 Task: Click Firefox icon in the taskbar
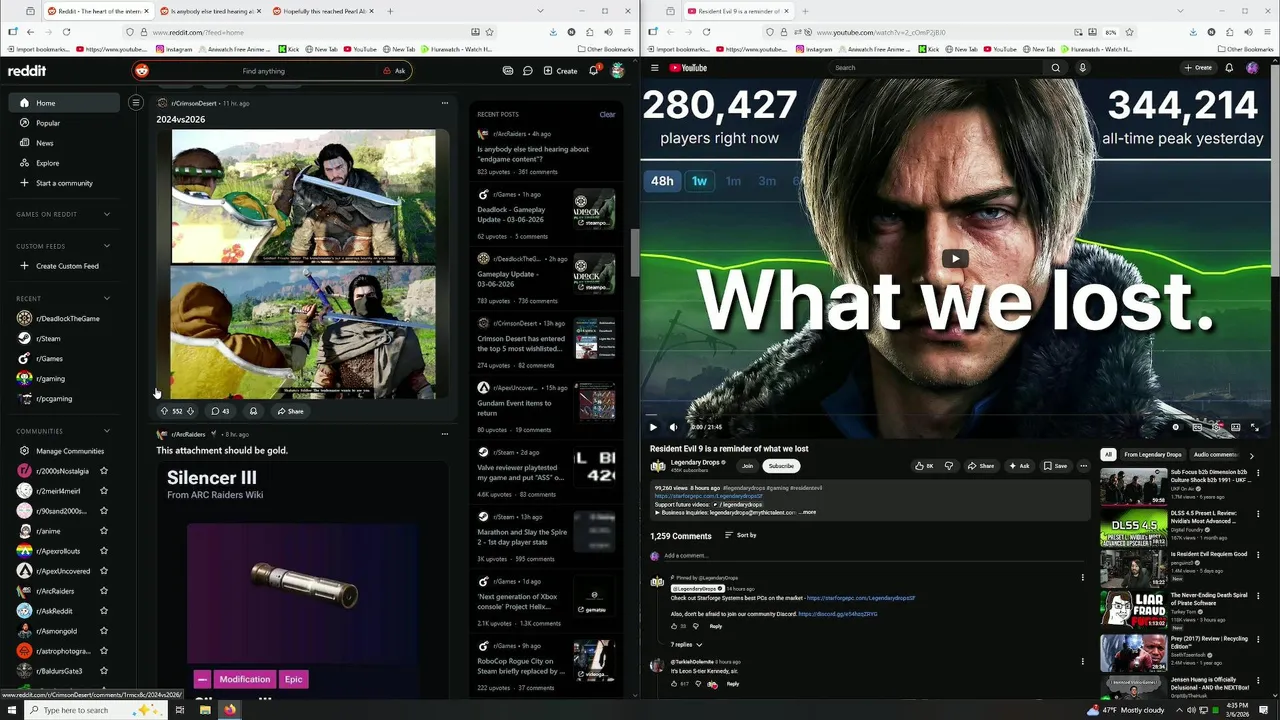pyautogui.click(x=230, y=710)
